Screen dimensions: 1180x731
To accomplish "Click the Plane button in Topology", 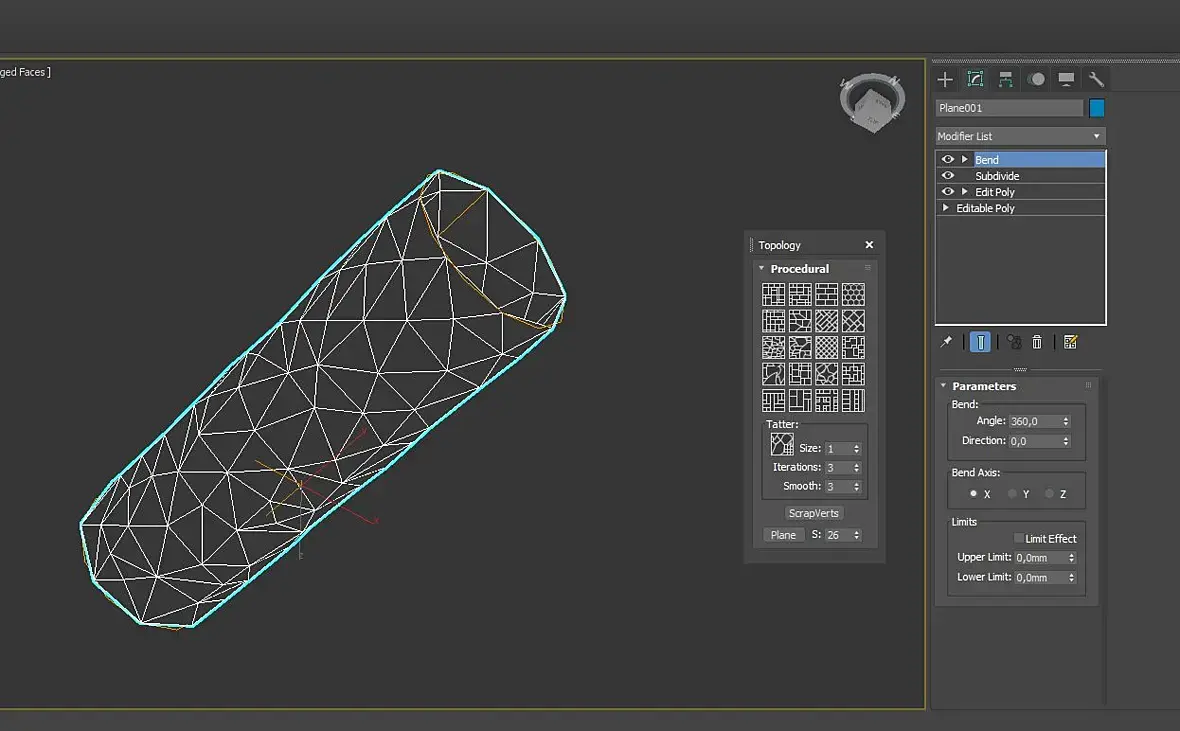I will 783,535.
